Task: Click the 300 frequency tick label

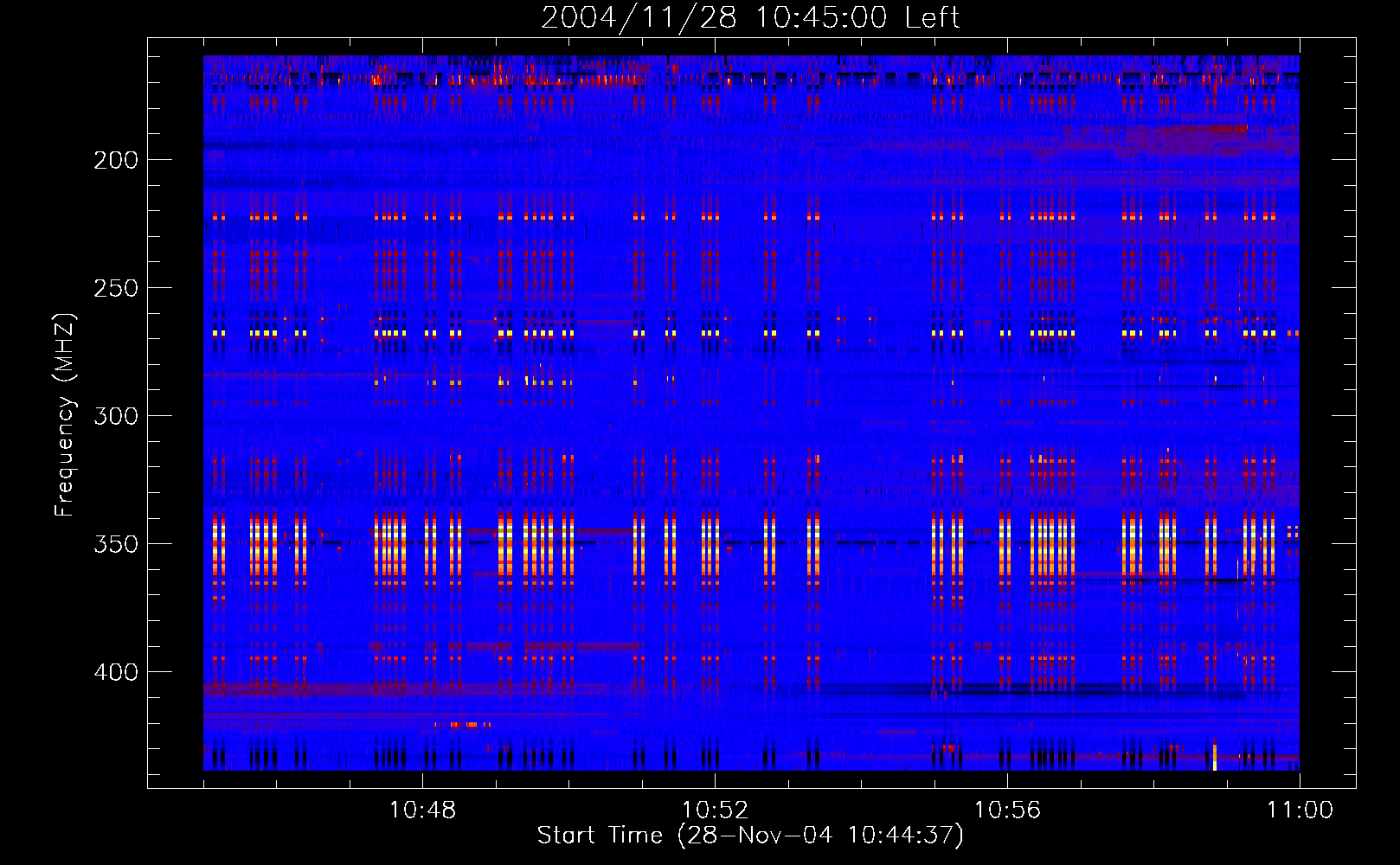Action: coord(116,416)
